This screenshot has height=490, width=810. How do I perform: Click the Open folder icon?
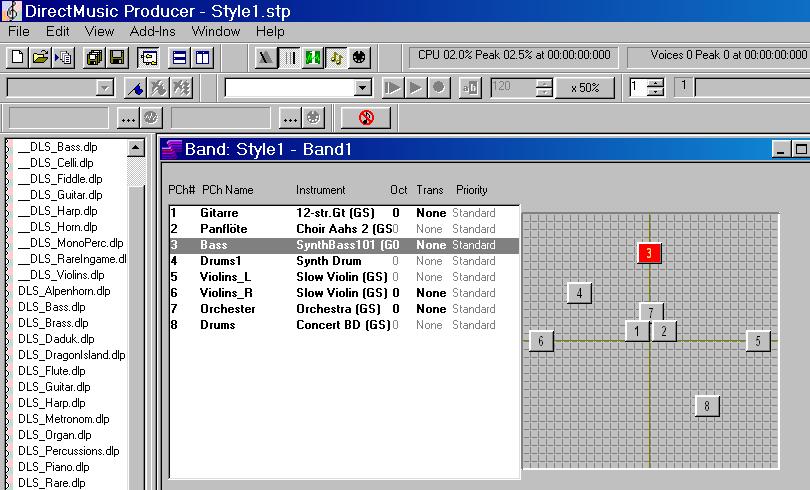pyautogui.click(x=40, y=58)
